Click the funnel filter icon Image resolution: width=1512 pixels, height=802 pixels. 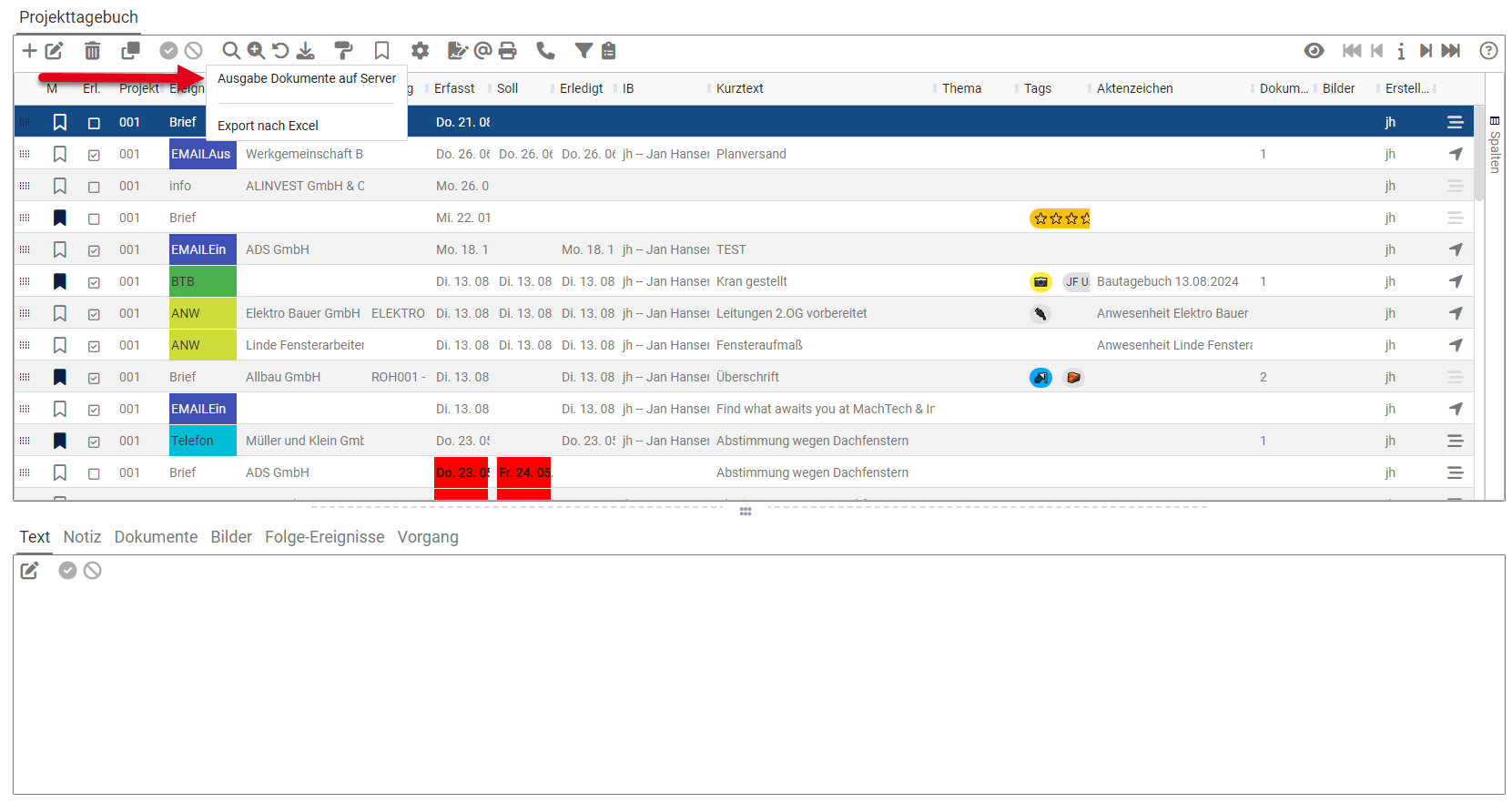coord(583,51)
